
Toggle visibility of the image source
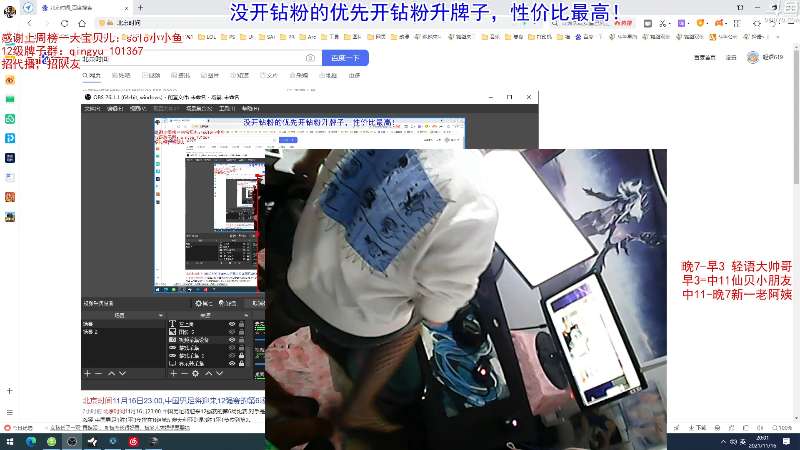[x=232, y=332]
